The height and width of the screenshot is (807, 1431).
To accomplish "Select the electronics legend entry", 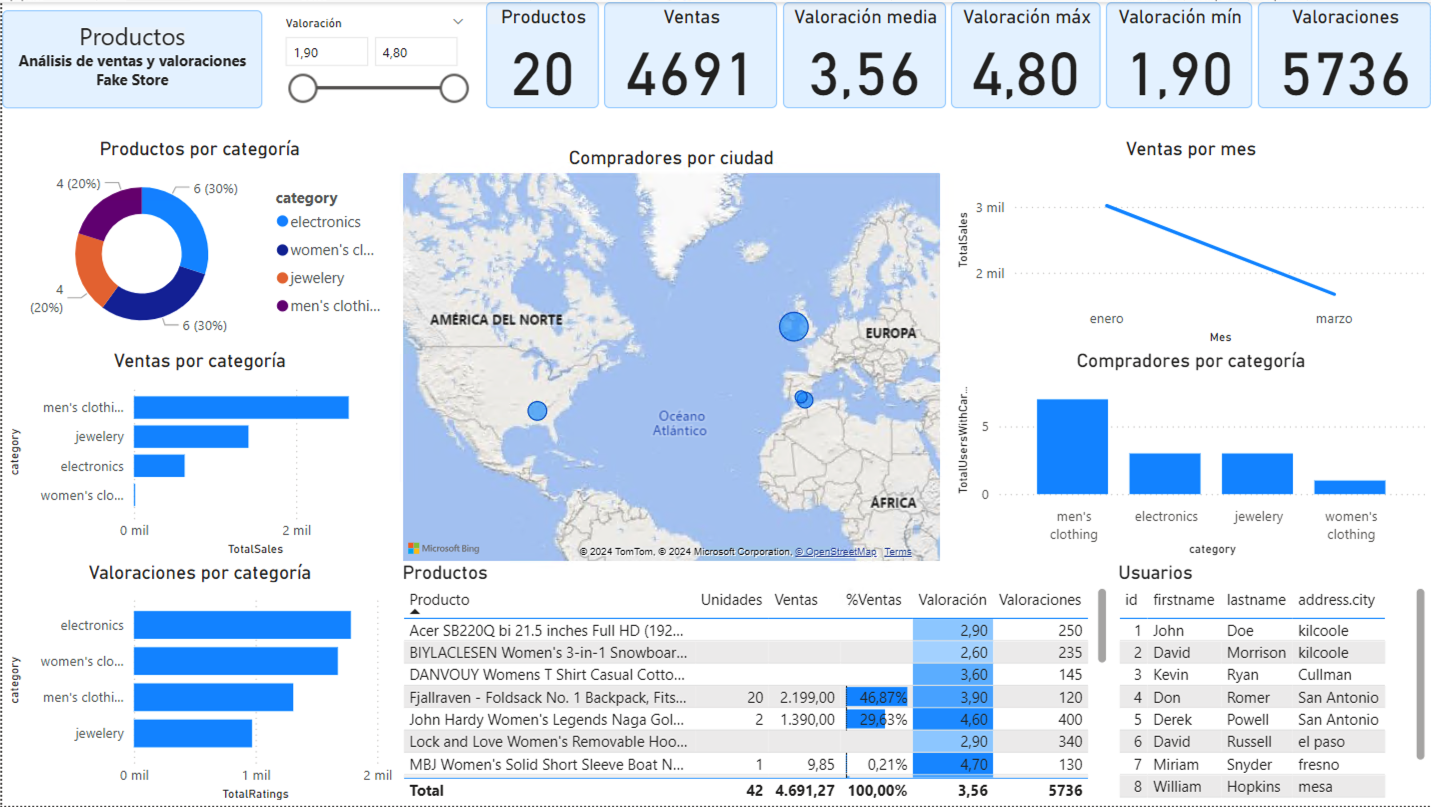I will 319,222.
